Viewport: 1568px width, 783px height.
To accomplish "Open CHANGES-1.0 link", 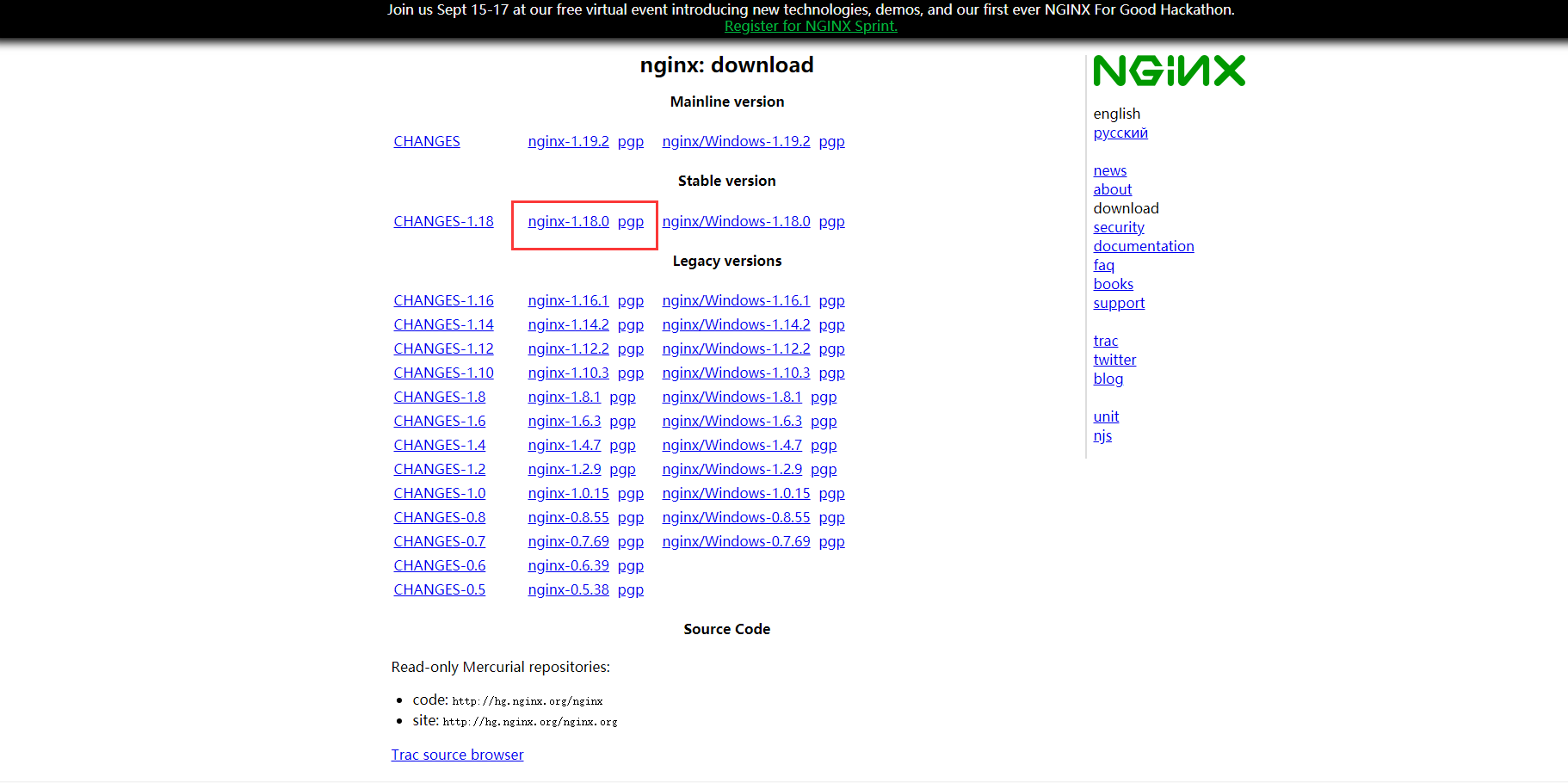I will tap(439, 493).
